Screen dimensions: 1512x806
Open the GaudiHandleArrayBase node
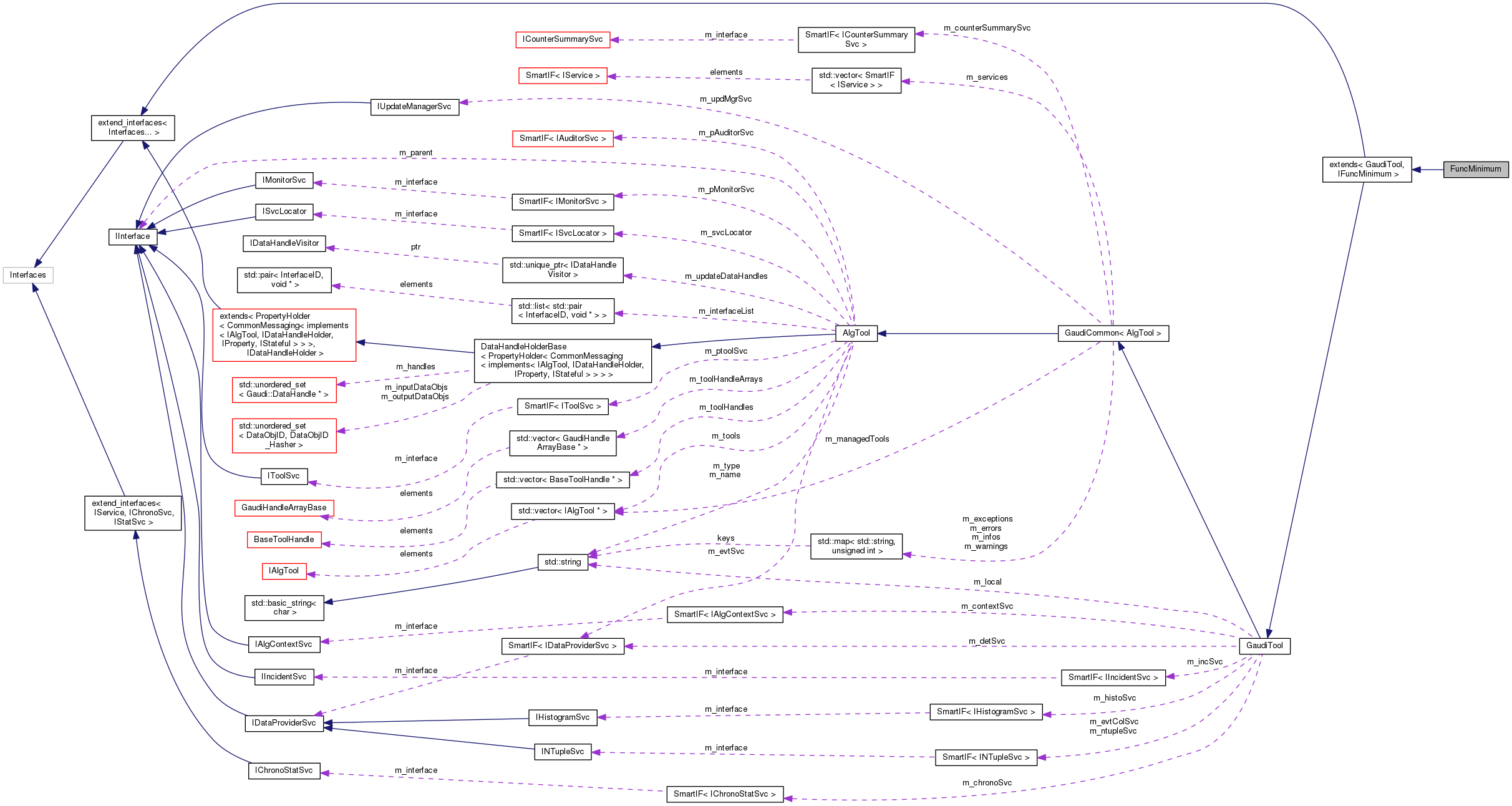pos(285,508)
